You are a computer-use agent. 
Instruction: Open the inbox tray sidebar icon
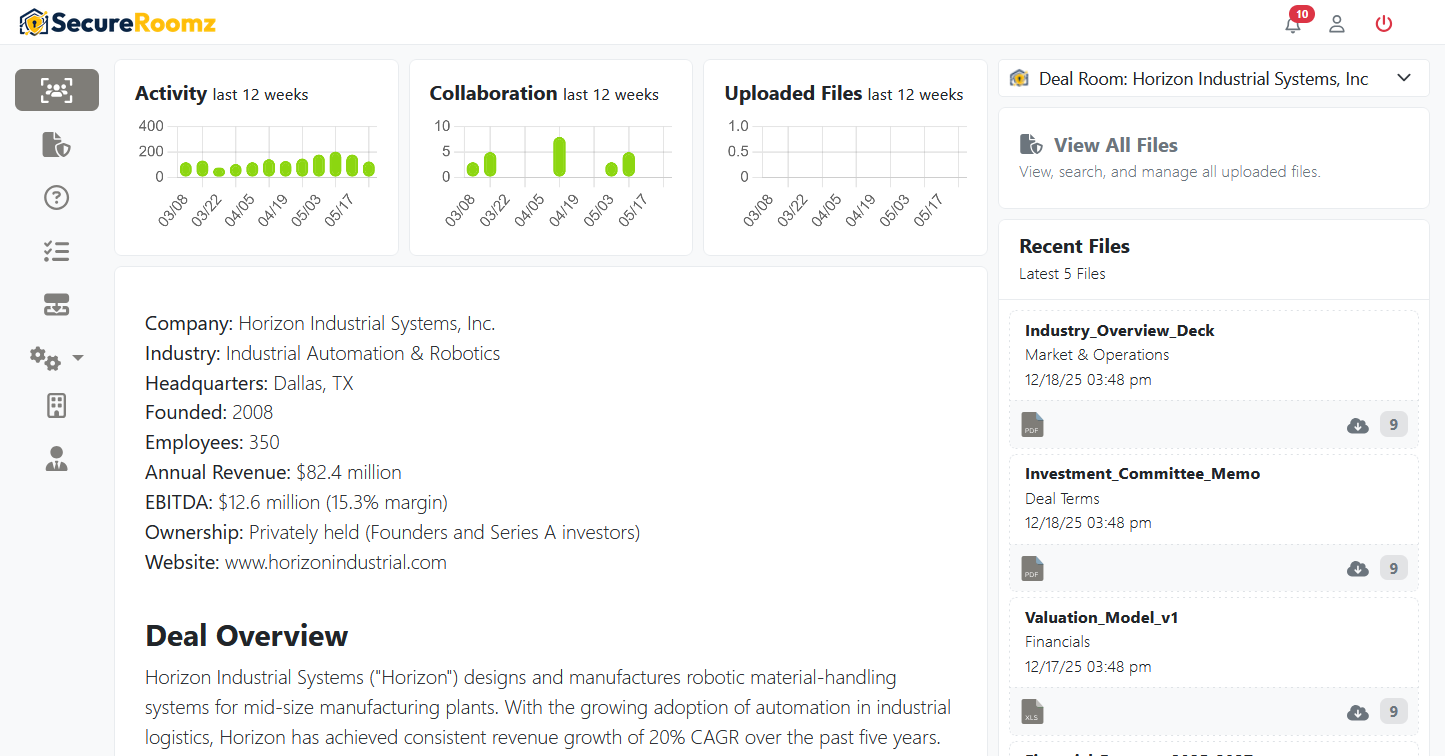tap(56, 305)
